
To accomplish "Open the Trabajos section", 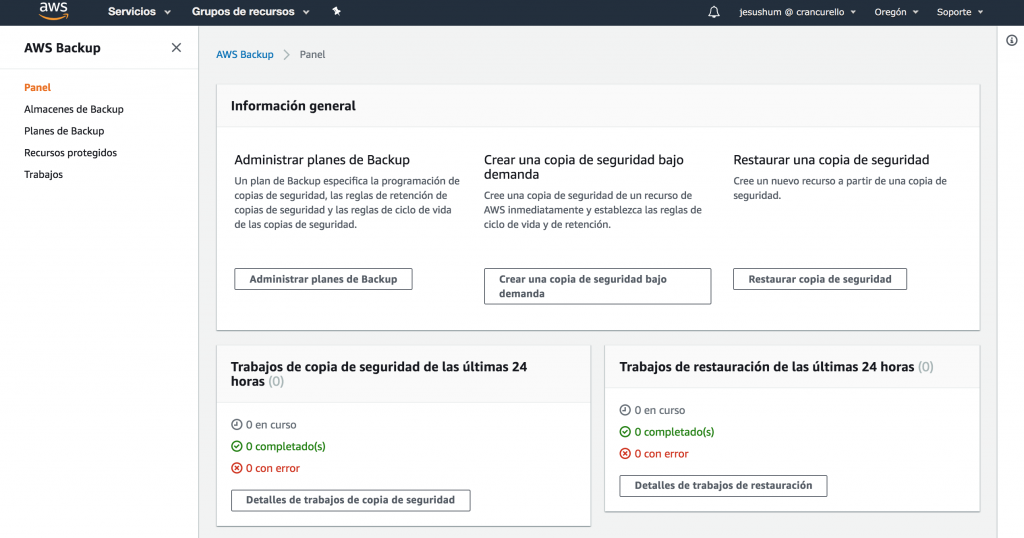I will coord(43,175).
